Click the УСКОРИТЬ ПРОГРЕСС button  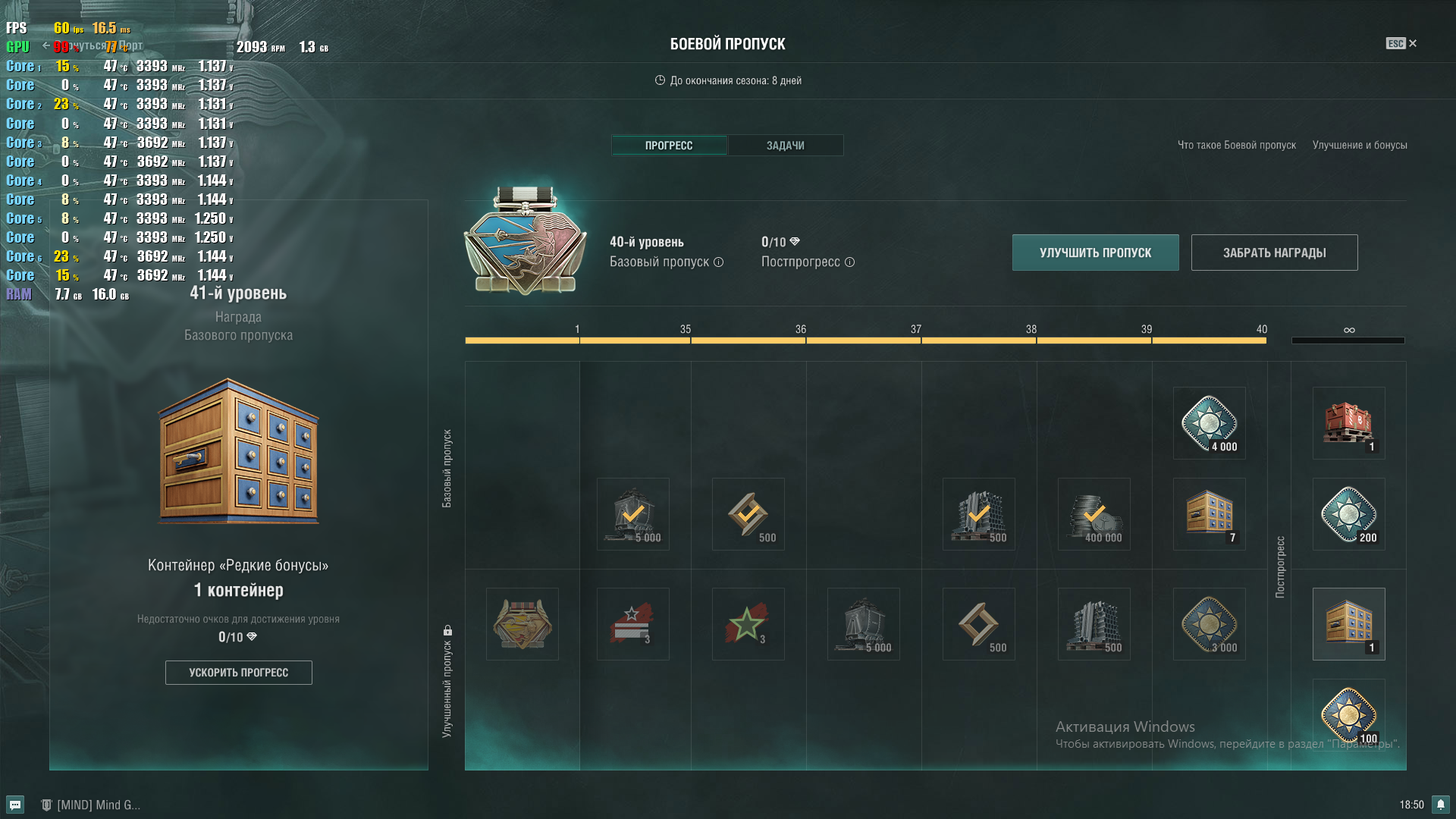[x=239, y=673]
